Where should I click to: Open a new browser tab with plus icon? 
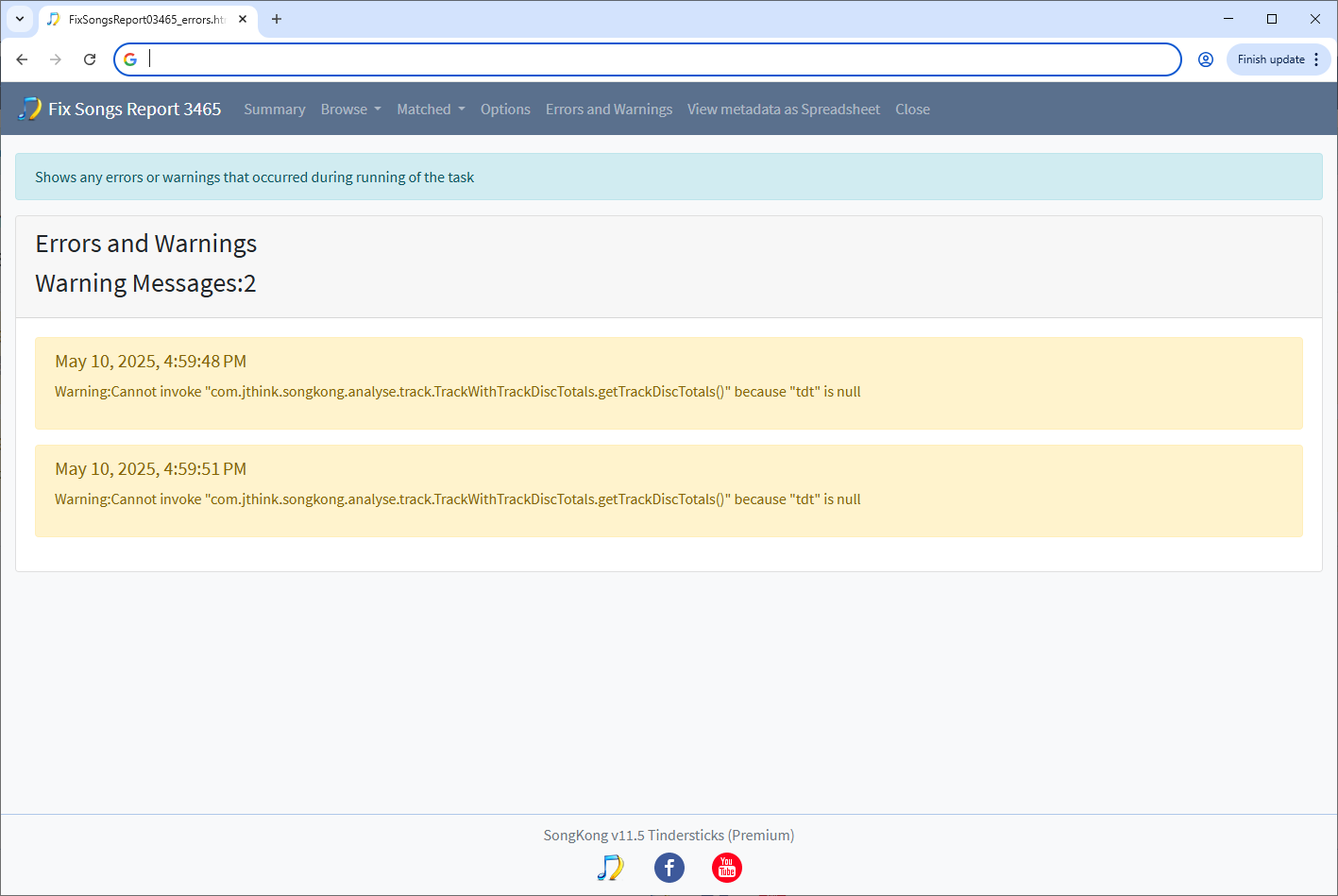[277, 19]
